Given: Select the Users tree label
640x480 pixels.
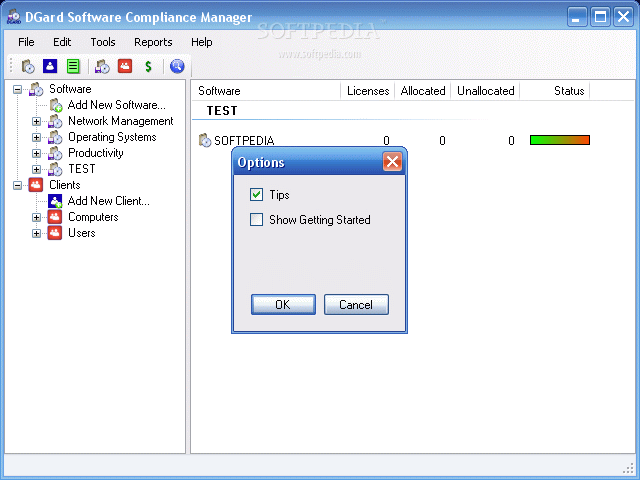Looking at the screenshot, I should pos(82,233).
